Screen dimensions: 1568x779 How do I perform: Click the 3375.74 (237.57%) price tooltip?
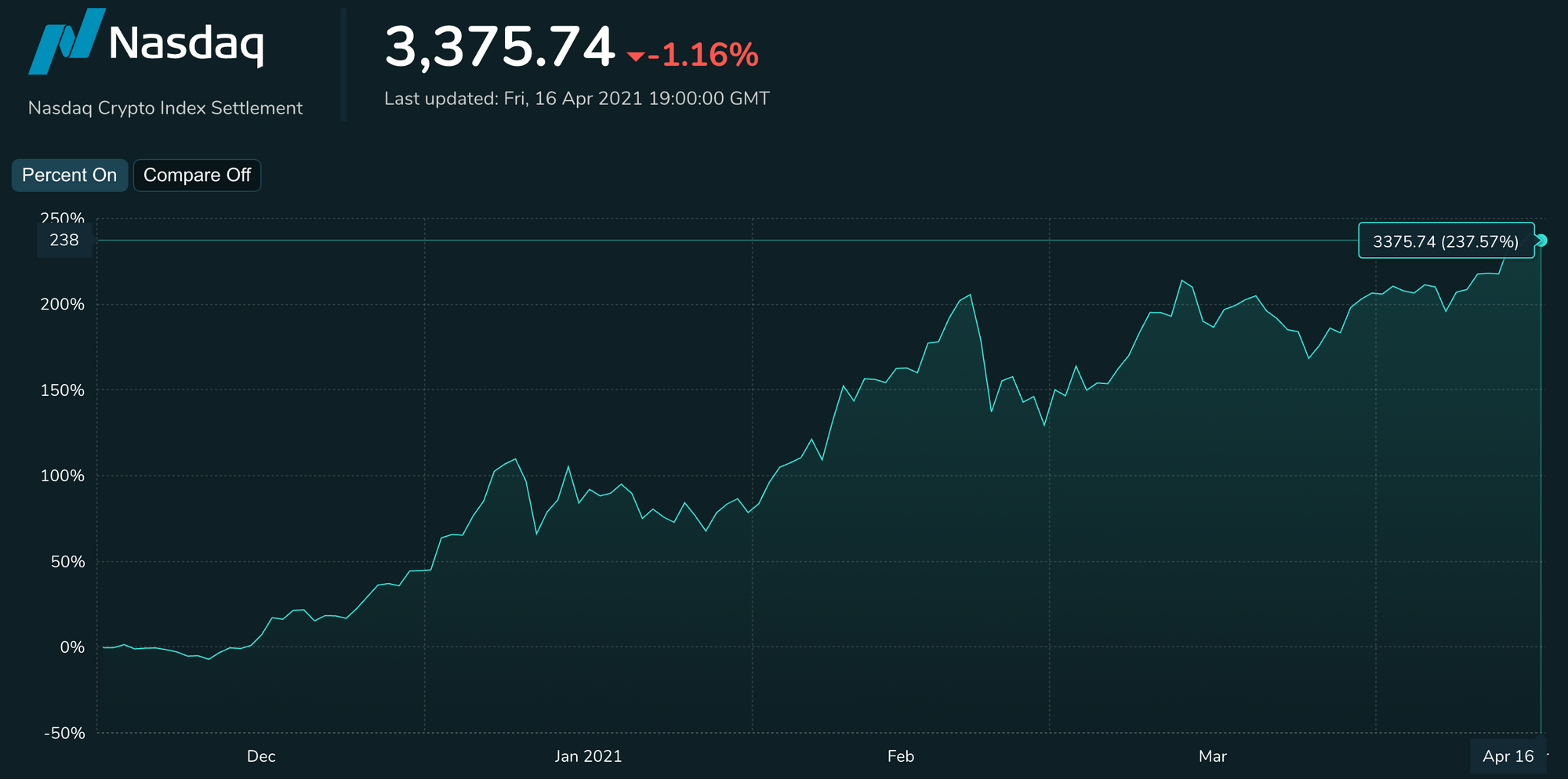(1446, 241)
